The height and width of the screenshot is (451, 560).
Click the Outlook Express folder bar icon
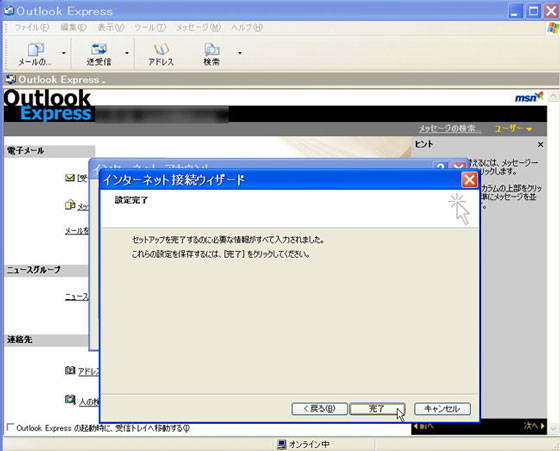click(x=11, y=79)
